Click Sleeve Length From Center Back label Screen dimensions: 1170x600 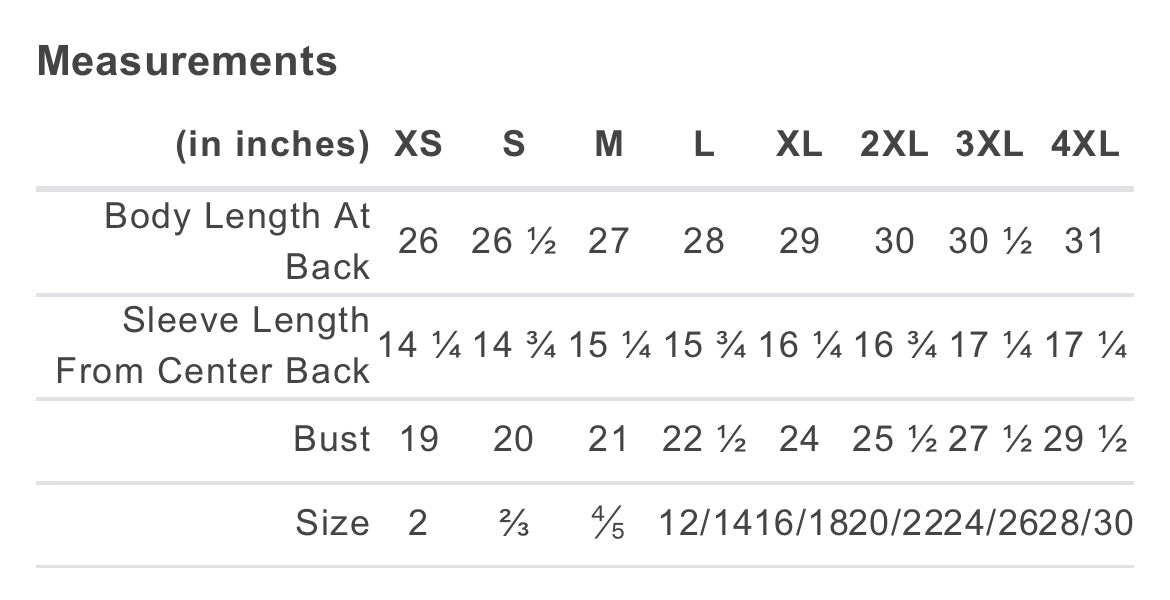click(213, 345)
